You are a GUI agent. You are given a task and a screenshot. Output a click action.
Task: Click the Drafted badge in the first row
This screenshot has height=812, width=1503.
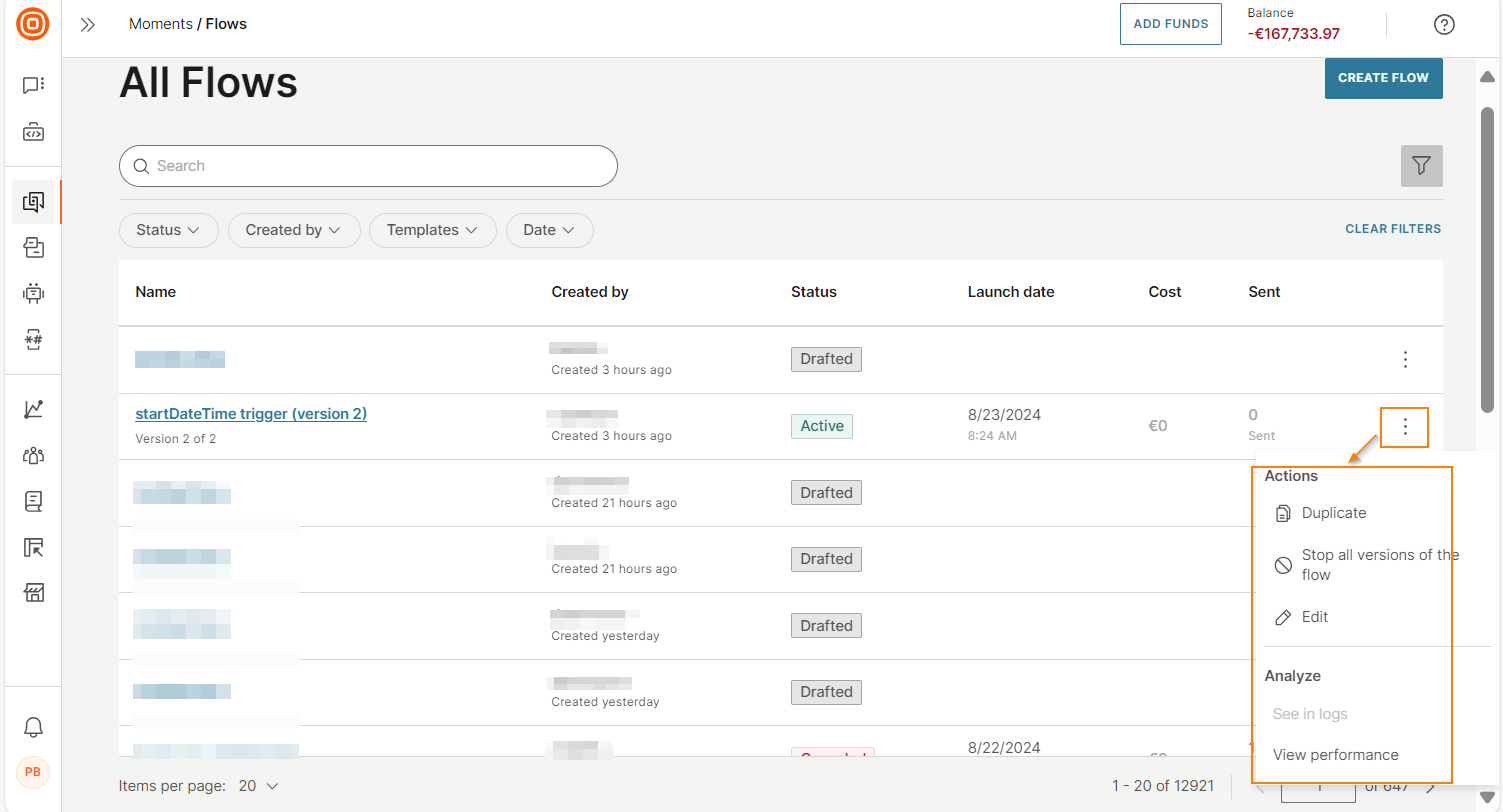[x=826, y=359]
